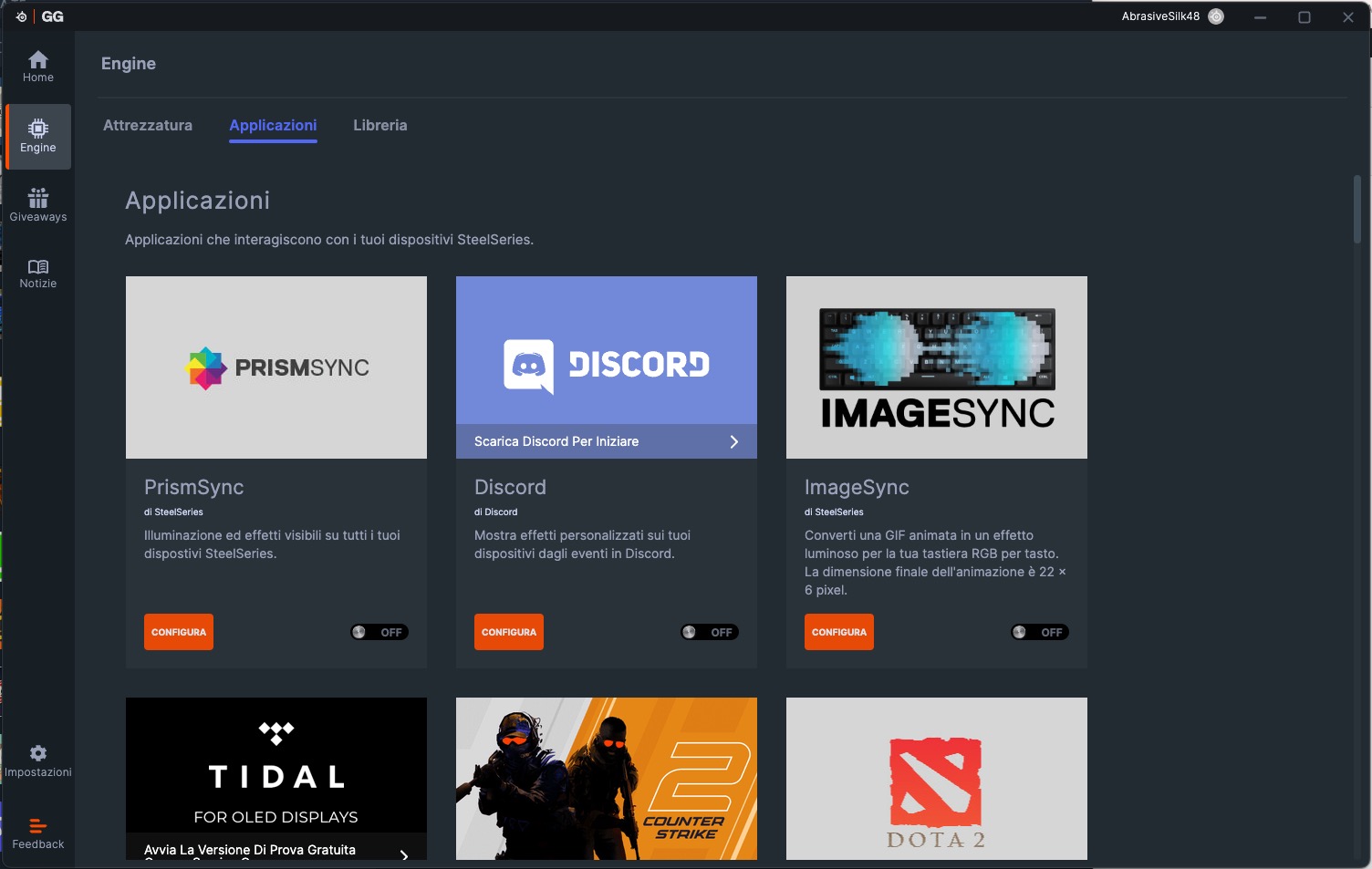Open the Notizie news icon

click(38, 266)
